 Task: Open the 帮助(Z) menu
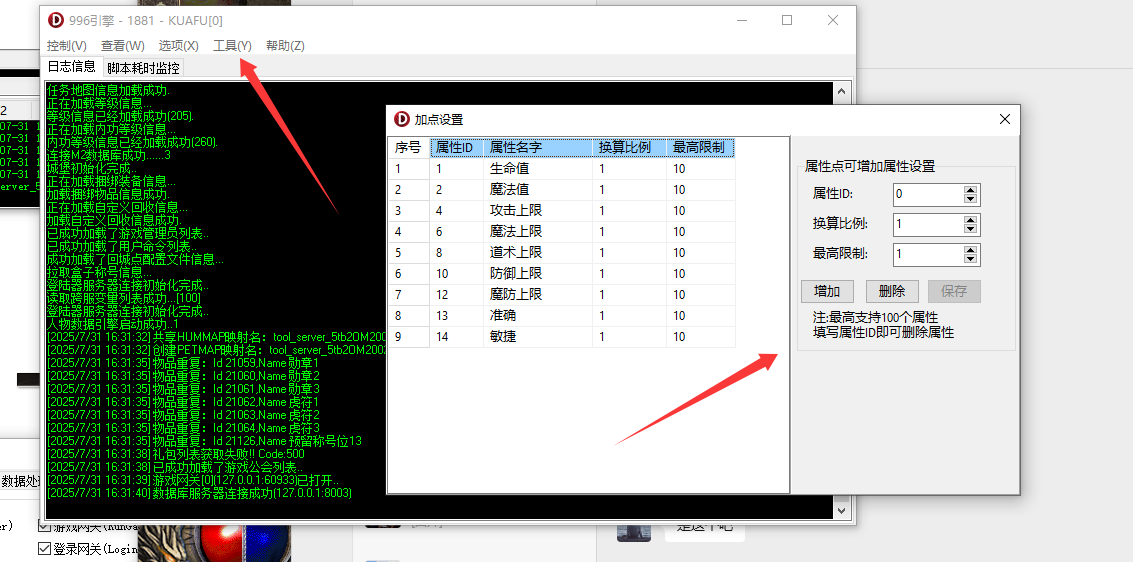[x=285, y=46]
